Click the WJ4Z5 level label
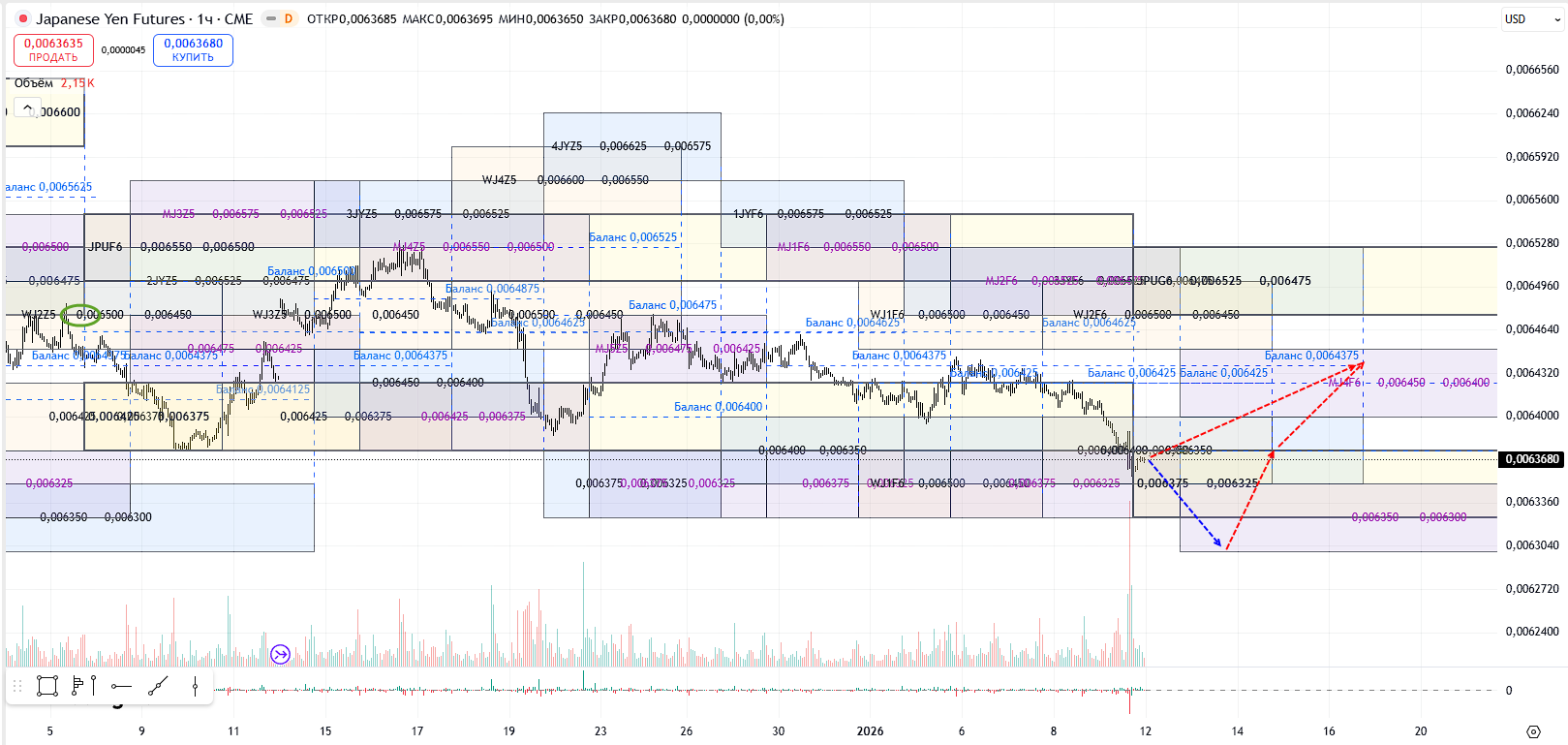This screenshot has height=745, width=1568. [499, 180]
